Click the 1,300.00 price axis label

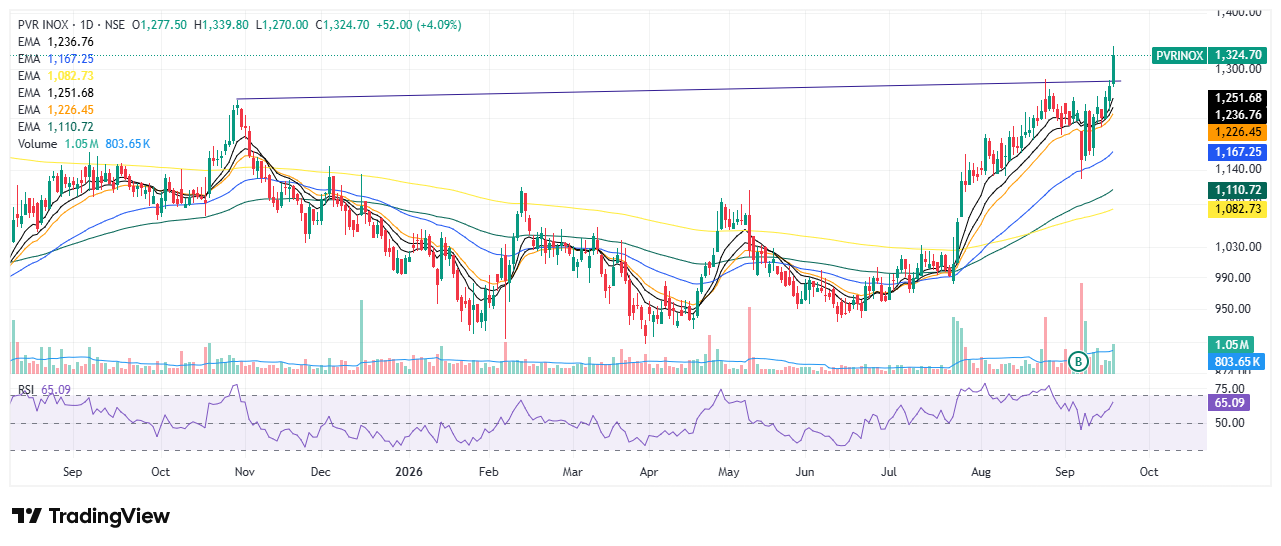point(1237,69)
